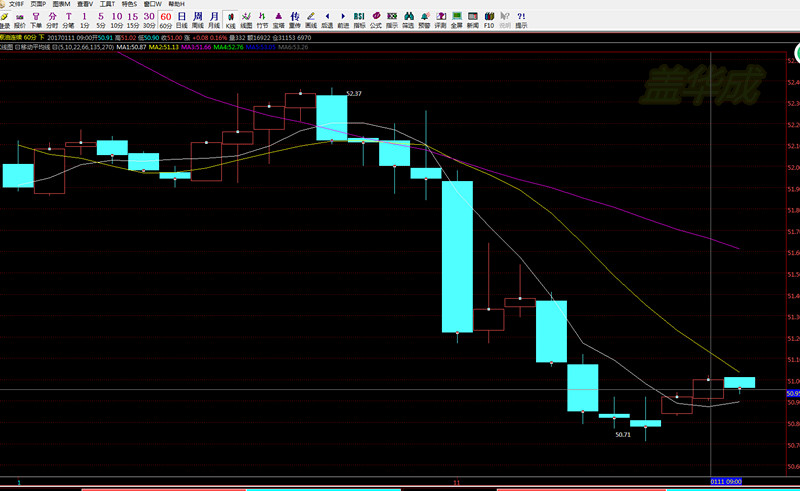Select the 5分 five-minute period

(x=101, y=20)
